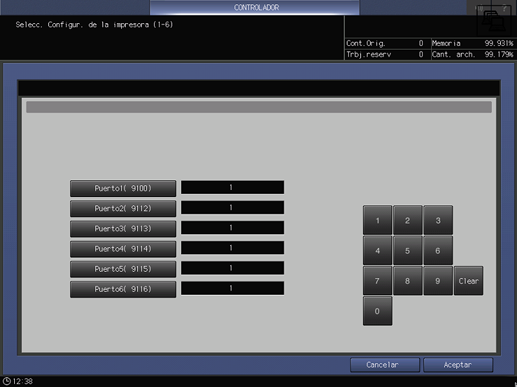Click the Trbj.reserv counter entry
Viewport: 517px width, 387px height.
pos(385,54)
